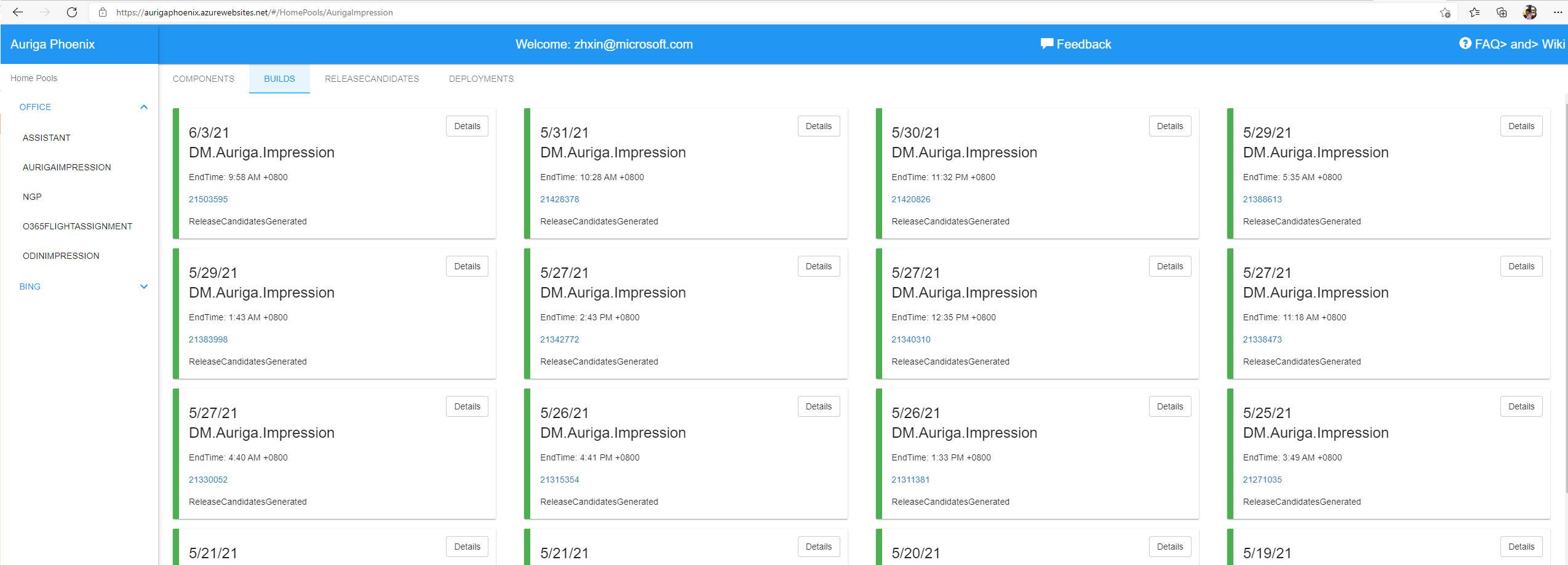Click the browser forward arrow

(45, 12)
